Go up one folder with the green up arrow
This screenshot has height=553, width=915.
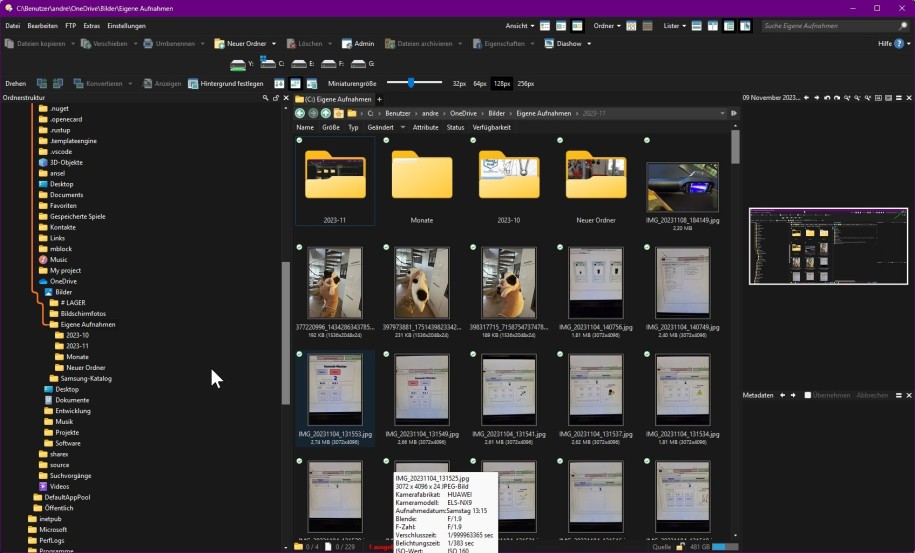tap(326, 113)
